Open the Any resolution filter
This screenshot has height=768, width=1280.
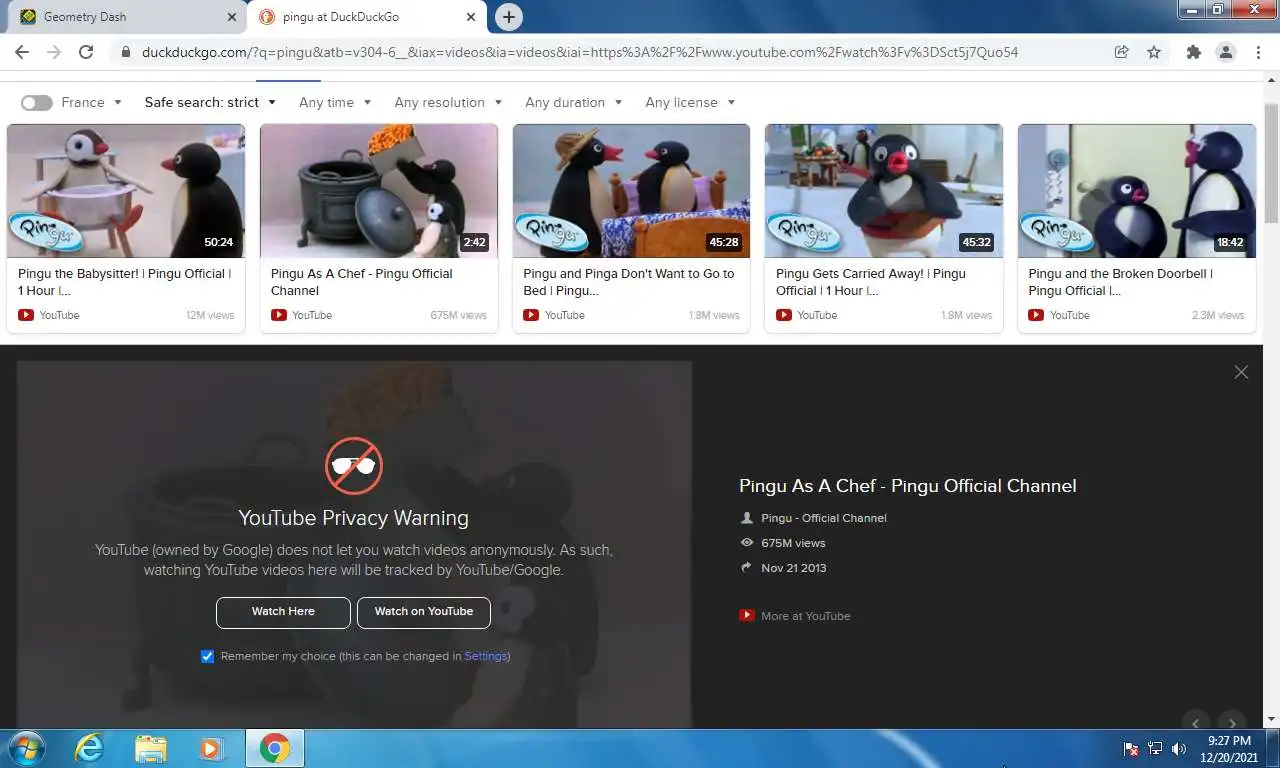click(448, 102)
